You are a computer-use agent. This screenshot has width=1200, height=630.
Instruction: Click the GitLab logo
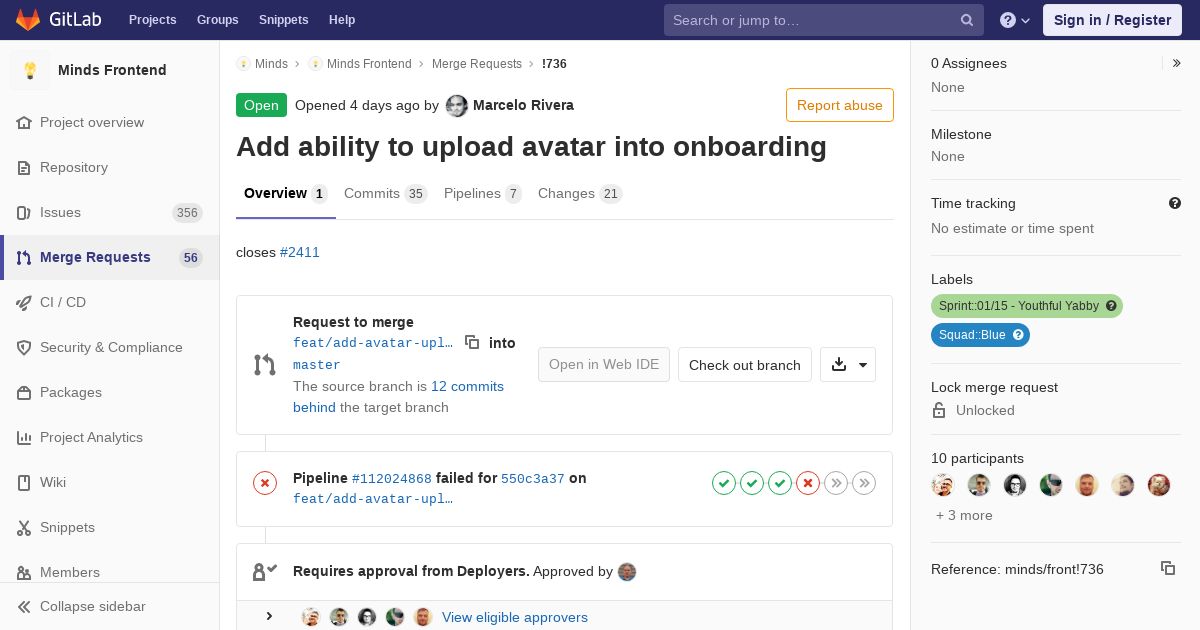(x=58, y=19)
